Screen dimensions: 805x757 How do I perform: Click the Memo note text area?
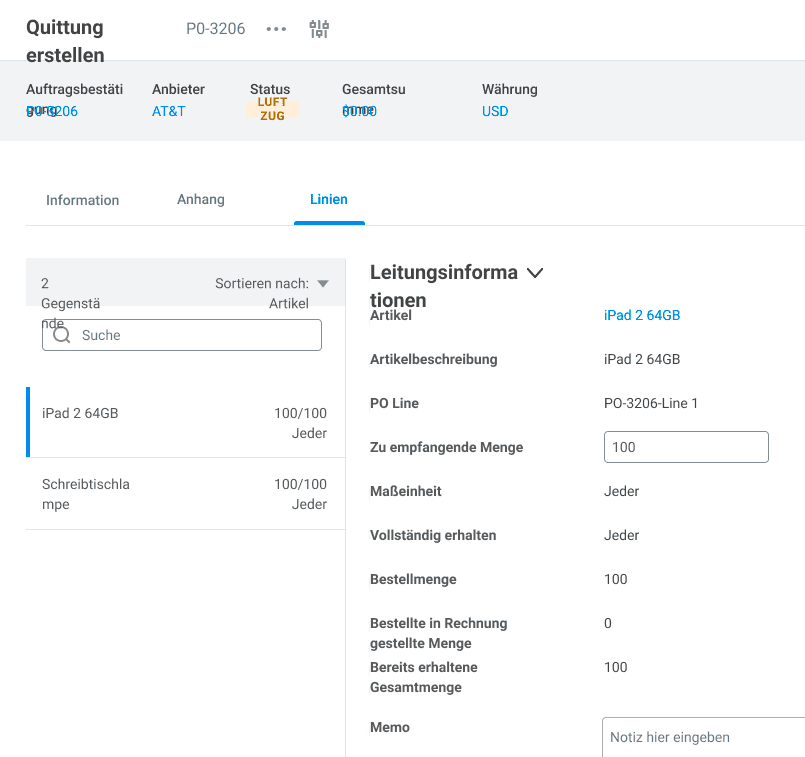tap(704, 737)
